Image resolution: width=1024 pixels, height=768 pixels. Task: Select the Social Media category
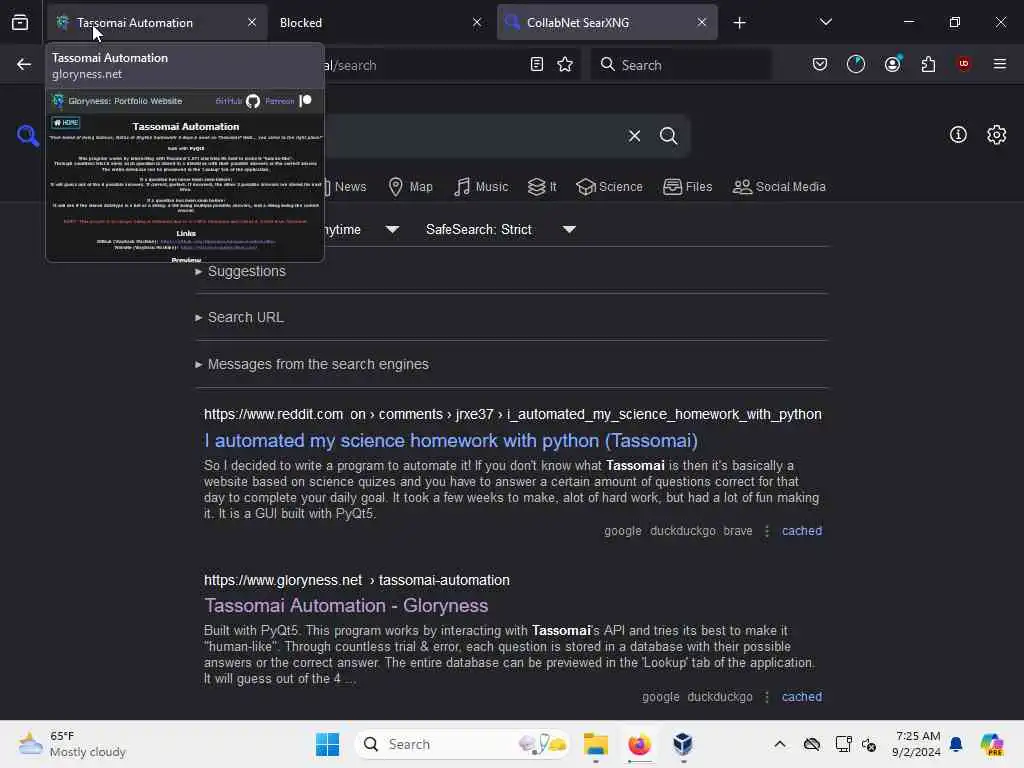pos(779,187)
